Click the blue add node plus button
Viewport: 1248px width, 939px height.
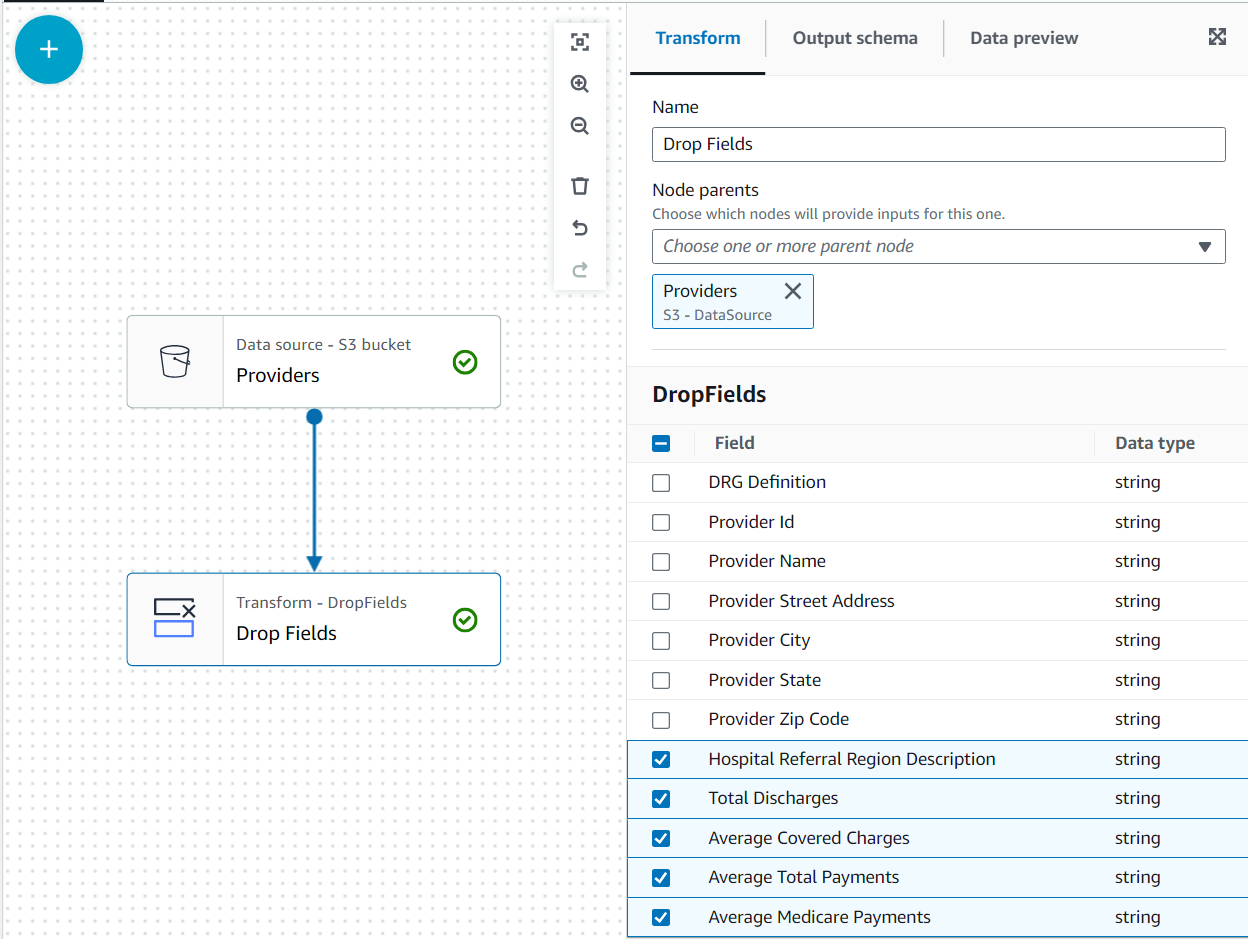[49, 49]
